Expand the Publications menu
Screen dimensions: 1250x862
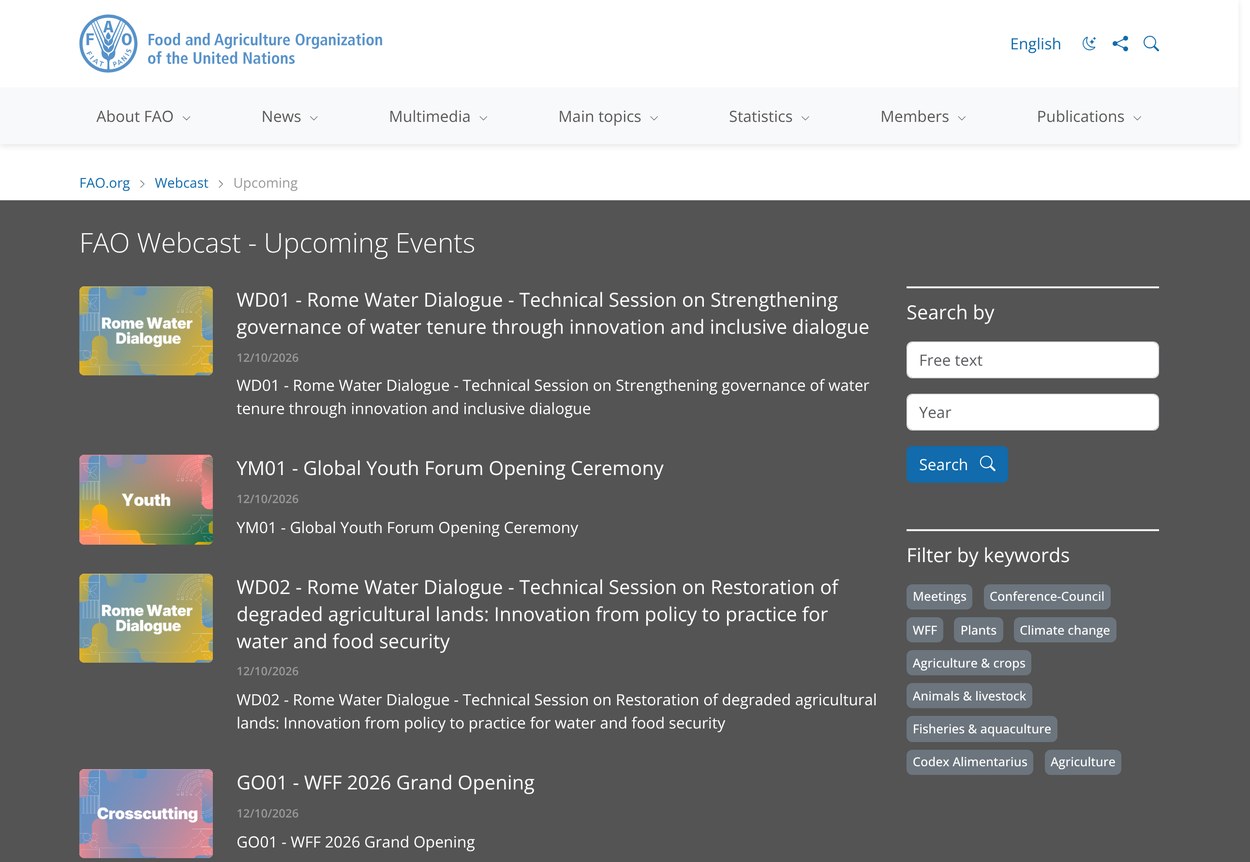pos(1089,116)
